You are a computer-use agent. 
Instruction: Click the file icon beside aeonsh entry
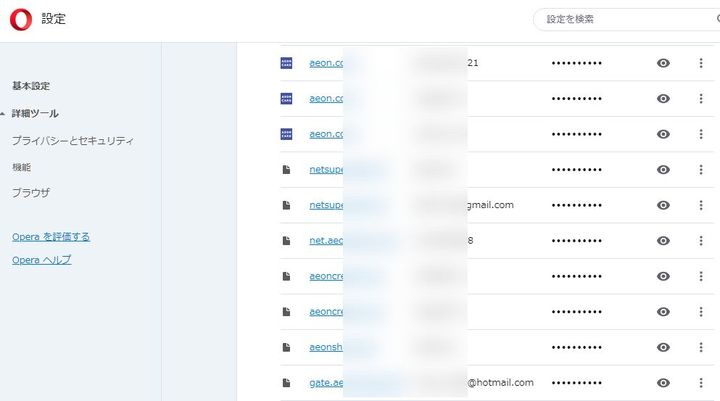(x=286, y=347)
